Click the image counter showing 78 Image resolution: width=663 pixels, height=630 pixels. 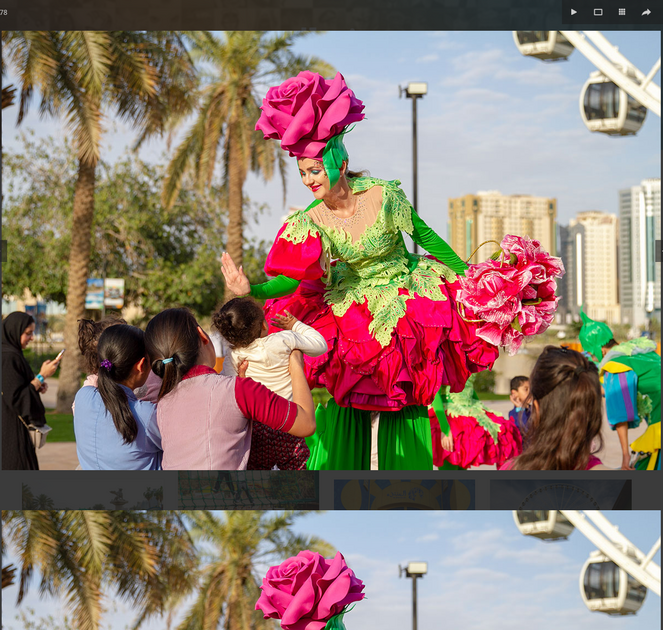click(x=4, y=12)
